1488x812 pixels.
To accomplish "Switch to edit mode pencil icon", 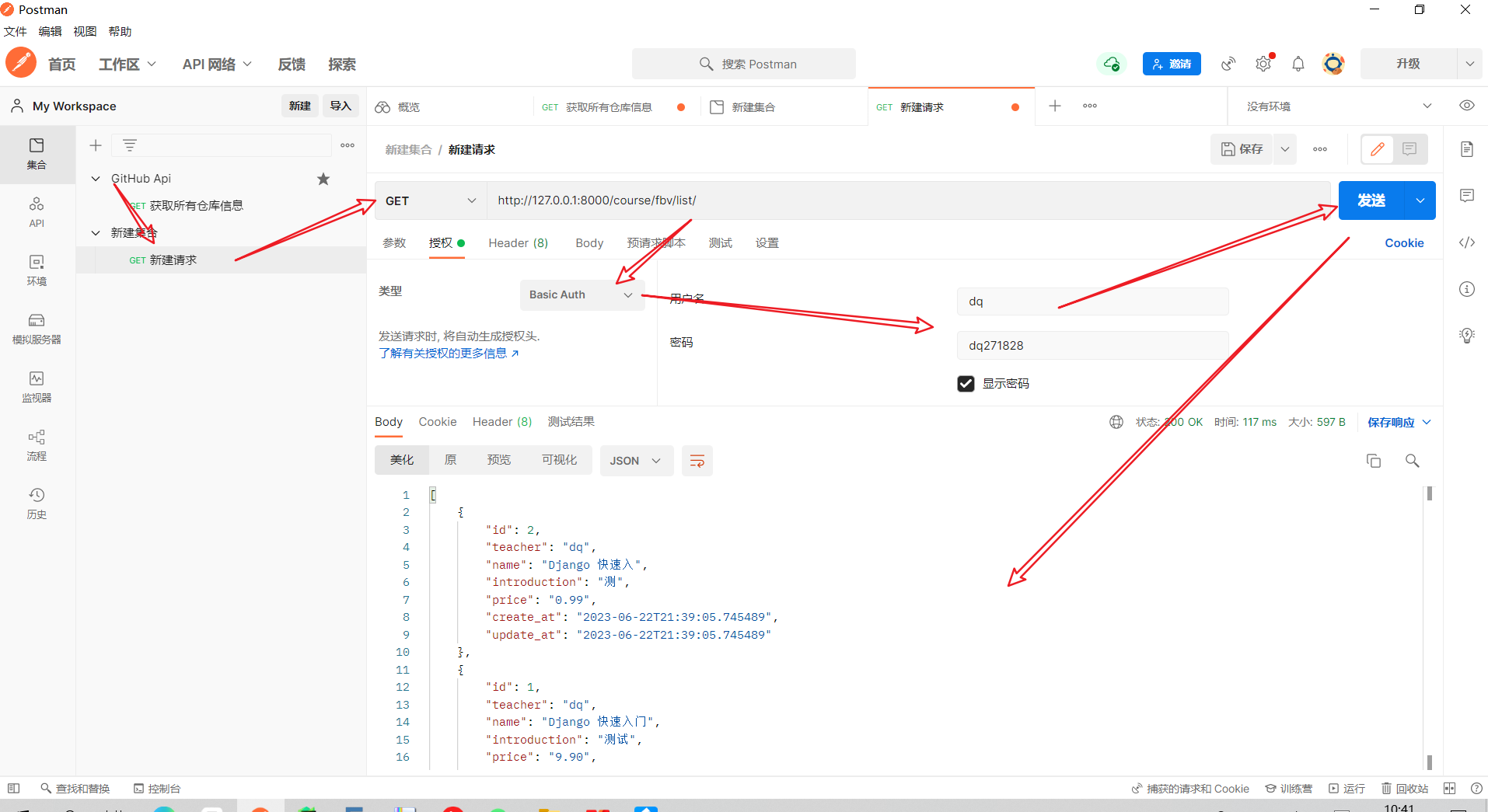I will [x=1378, y=149].
